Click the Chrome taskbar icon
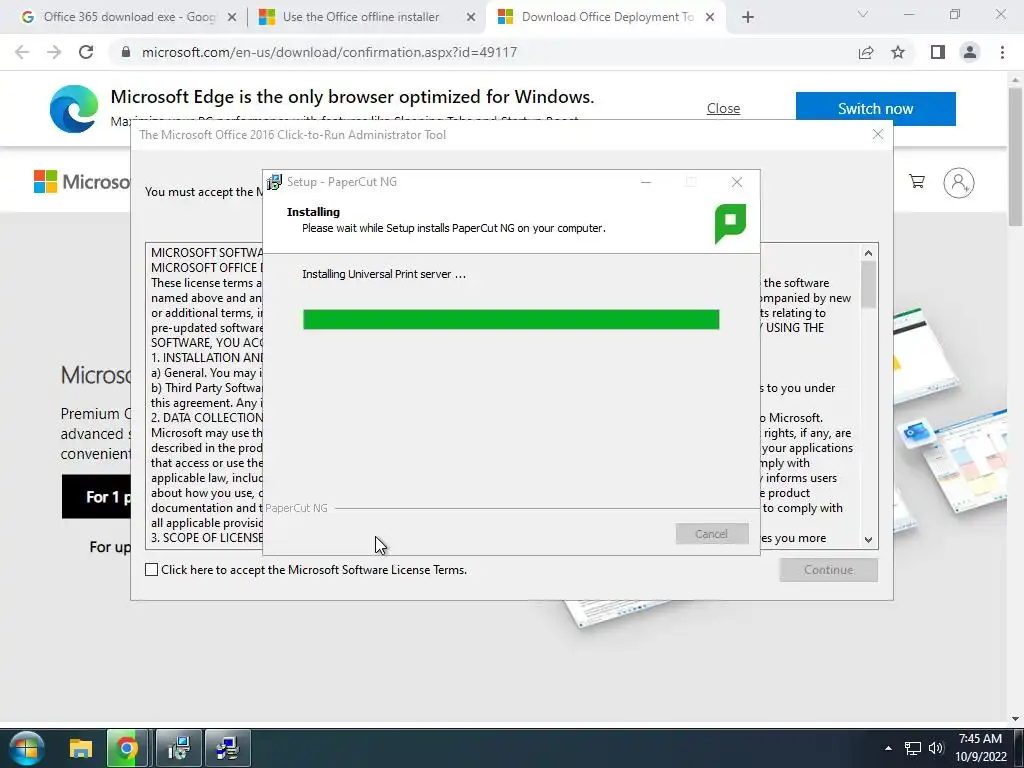Image resolution: width=1024 pixels, height=768 pixels. coord(127,748)
